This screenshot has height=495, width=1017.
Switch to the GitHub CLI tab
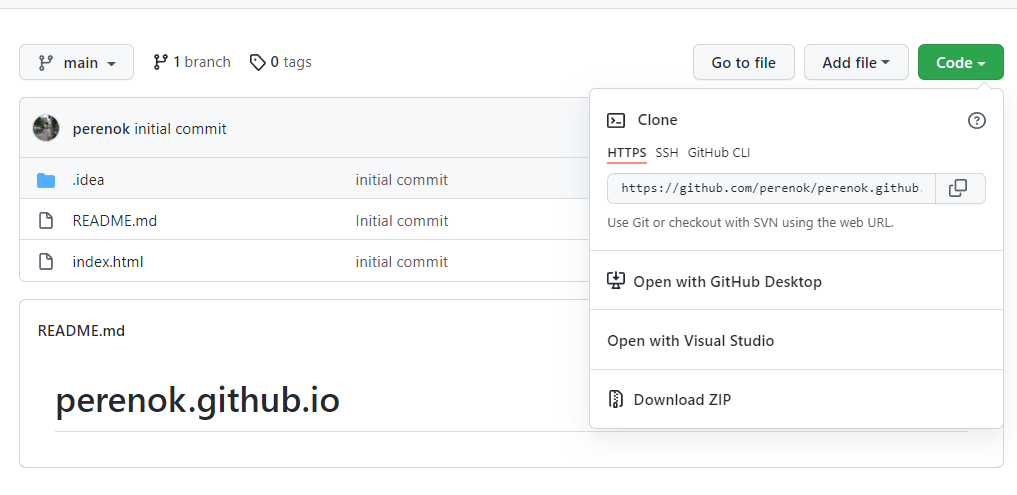pyautogui.click(x=719, y=153)
